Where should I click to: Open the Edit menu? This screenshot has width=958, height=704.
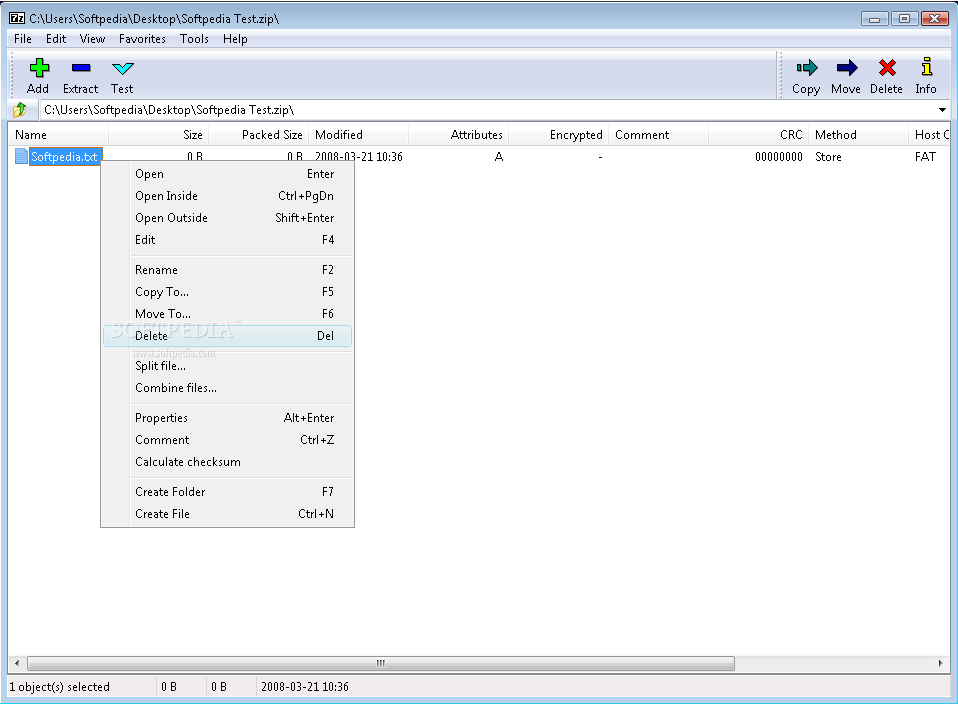click(56, 39)
